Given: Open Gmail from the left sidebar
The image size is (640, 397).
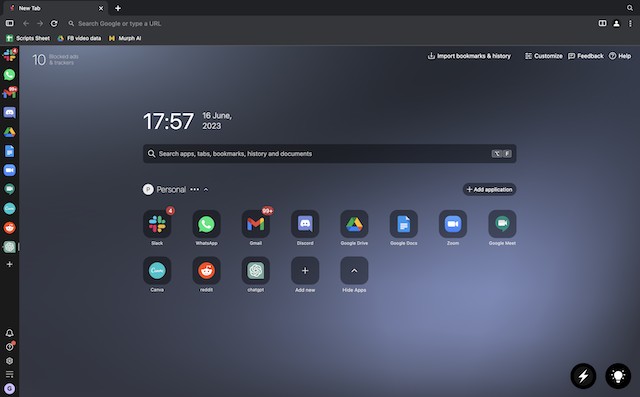Looking at the screenshot, I should 9,93.
